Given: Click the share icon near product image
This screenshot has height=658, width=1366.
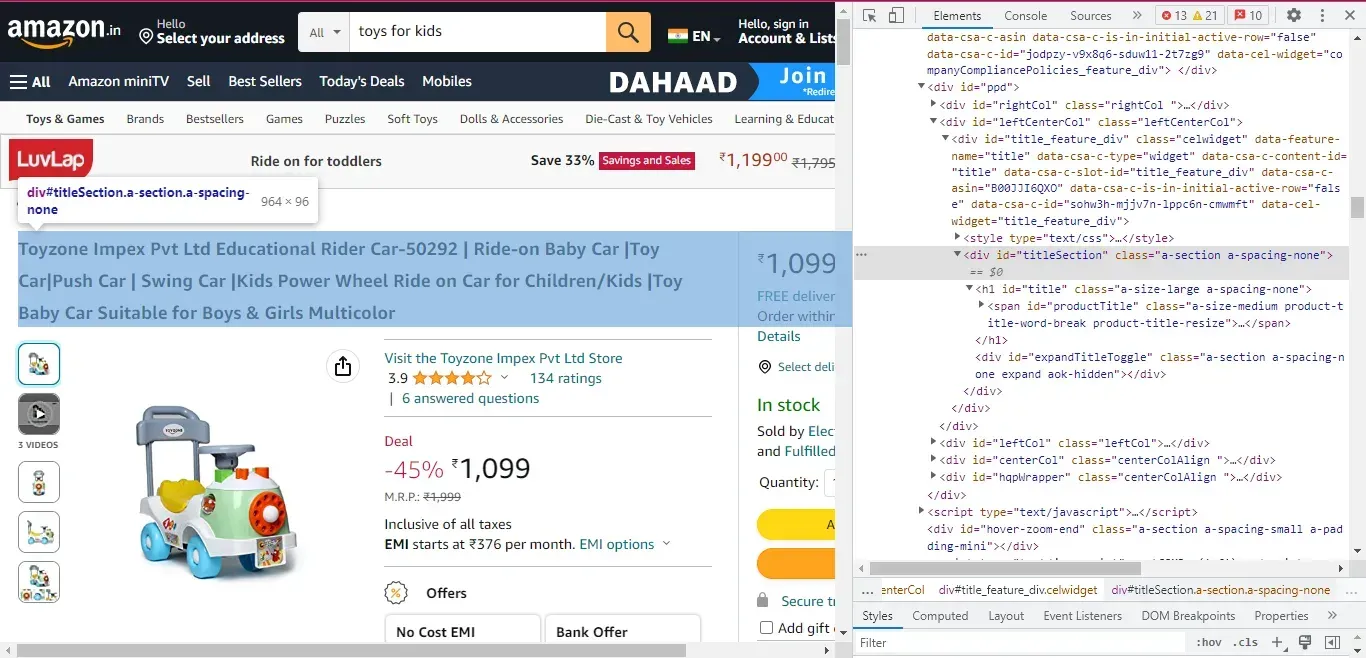Looking at the screenshot, I should (x=343, y=366).
